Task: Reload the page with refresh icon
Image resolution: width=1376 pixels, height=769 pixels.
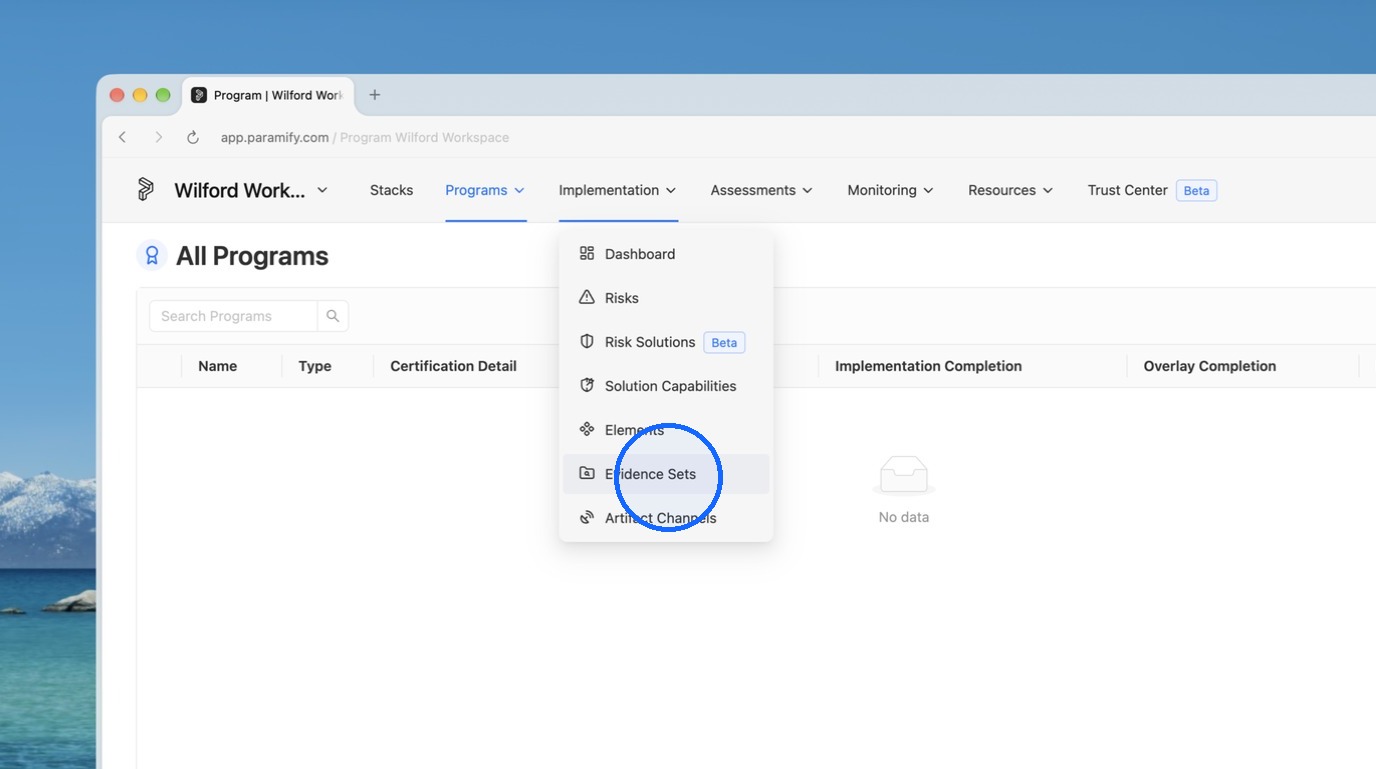Action: click(193, 138)
